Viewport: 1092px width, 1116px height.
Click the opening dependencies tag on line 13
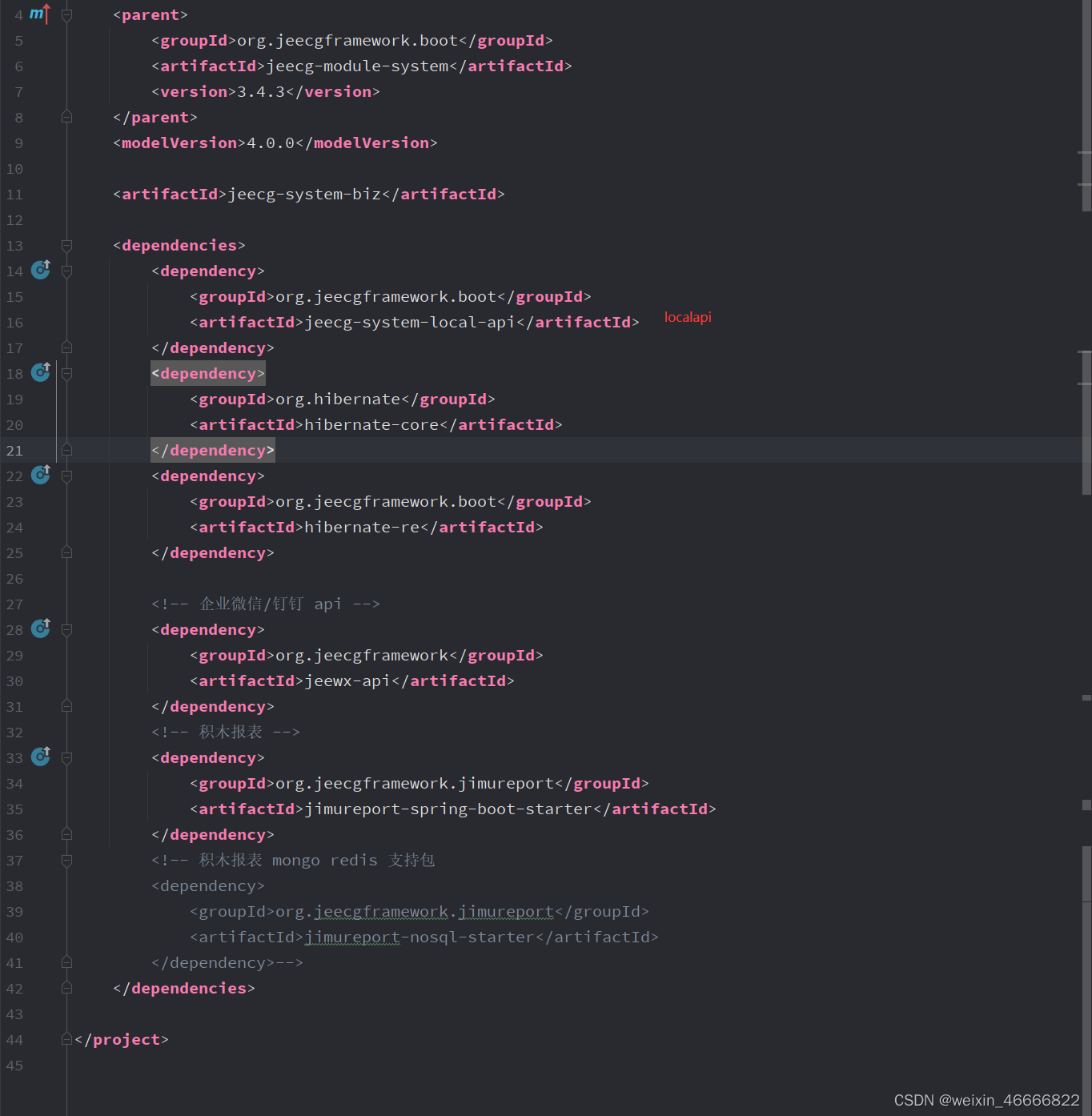[x=179, y=246]
